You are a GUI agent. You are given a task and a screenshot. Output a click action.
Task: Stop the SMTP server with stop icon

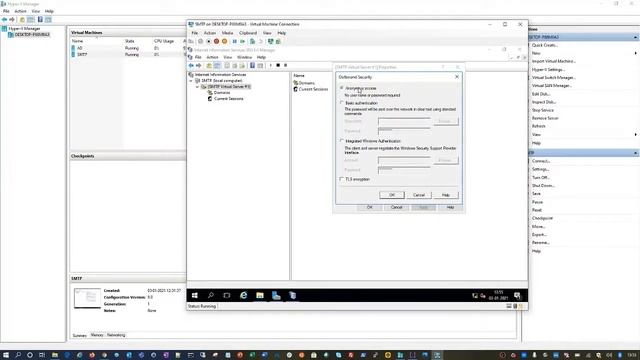[278, 66]
